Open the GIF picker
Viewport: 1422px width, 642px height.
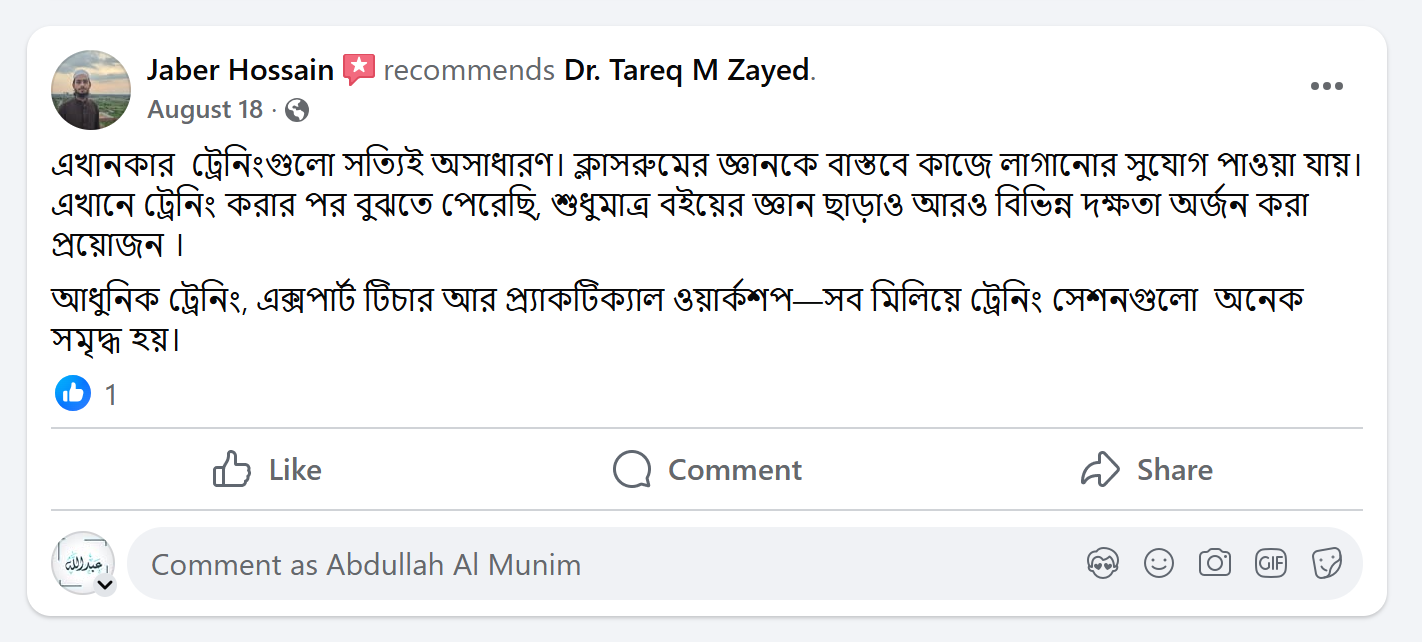point(1270,563)
